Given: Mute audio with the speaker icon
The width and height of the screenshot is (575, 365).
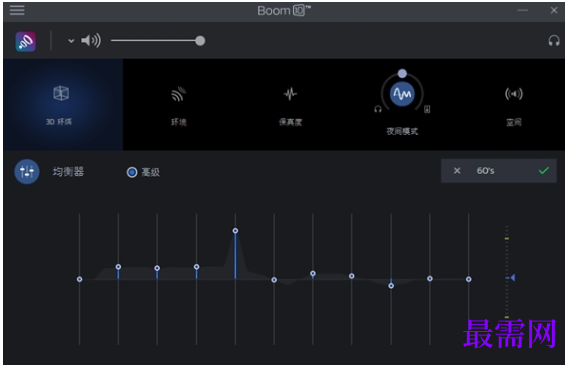Looking at the screenshot, I should coord(91,40).
